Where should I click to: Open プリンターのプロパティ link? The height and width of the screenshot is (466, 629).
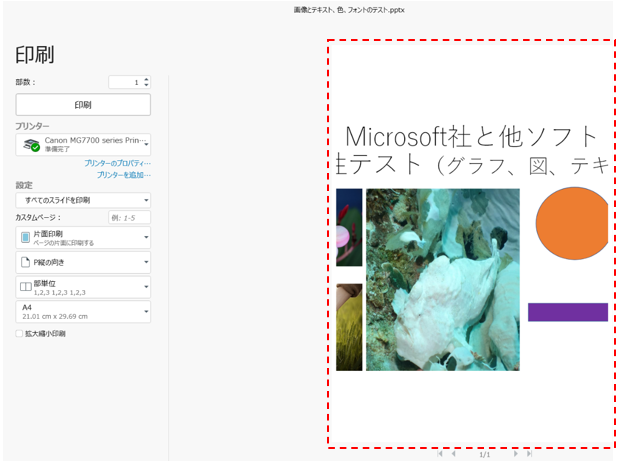tap(118, 163)
